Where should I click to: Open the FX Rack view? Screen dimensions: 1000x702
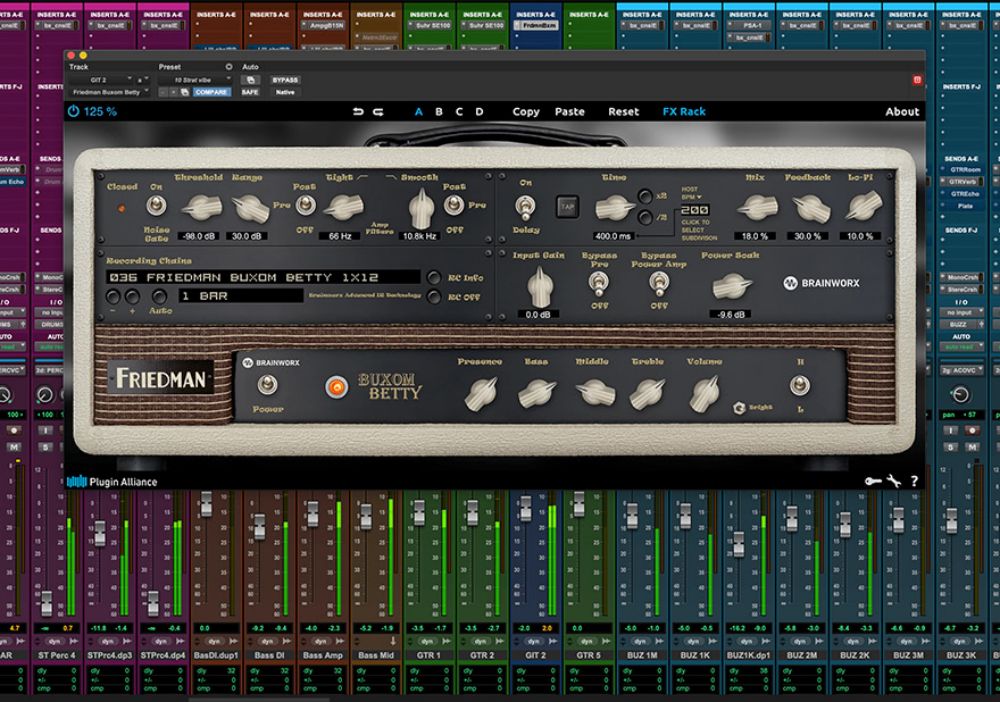coord(684,112)
